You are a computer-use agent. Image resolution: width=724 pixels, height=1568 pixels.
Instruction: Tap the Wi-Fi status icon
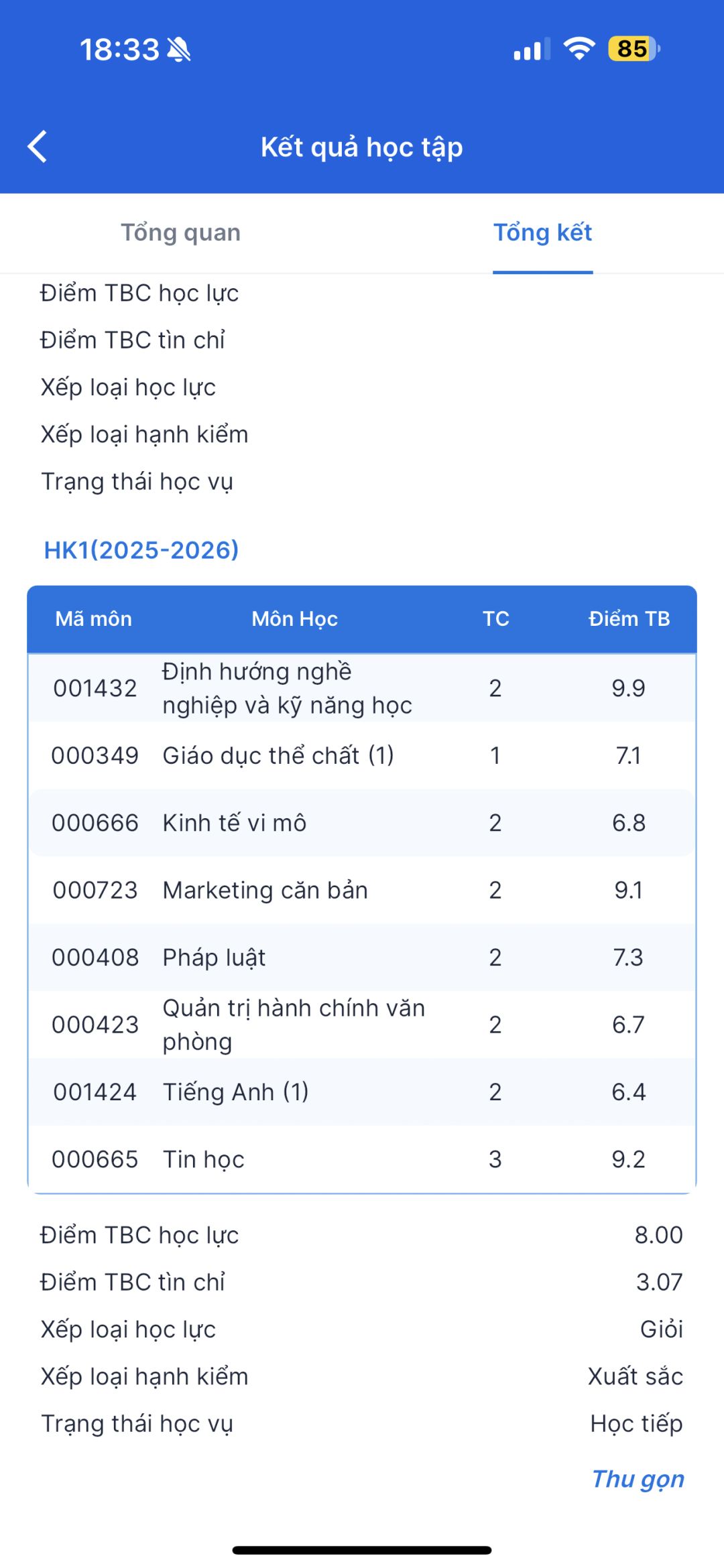coord(579,48)
